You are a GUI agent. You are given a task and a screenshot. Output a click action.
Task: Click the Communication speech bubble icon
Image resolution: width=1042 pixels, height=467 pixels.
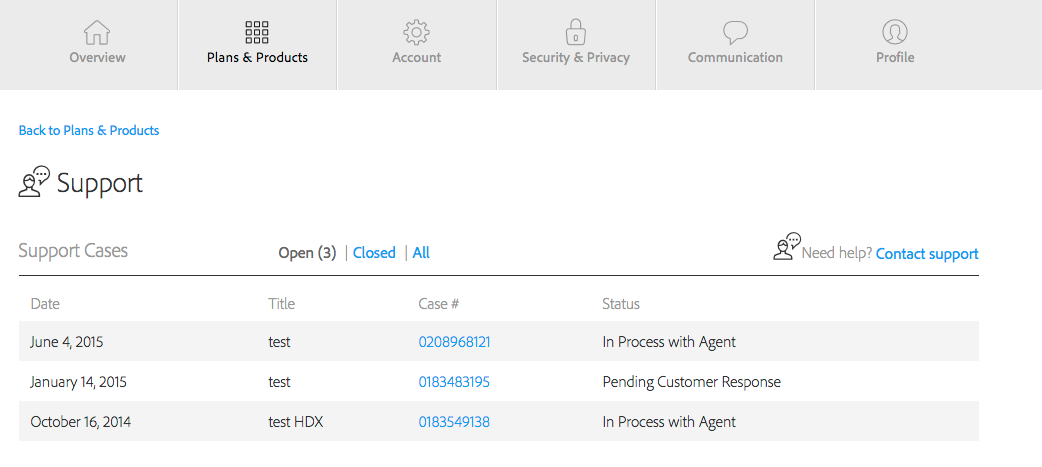click(736, 32)
